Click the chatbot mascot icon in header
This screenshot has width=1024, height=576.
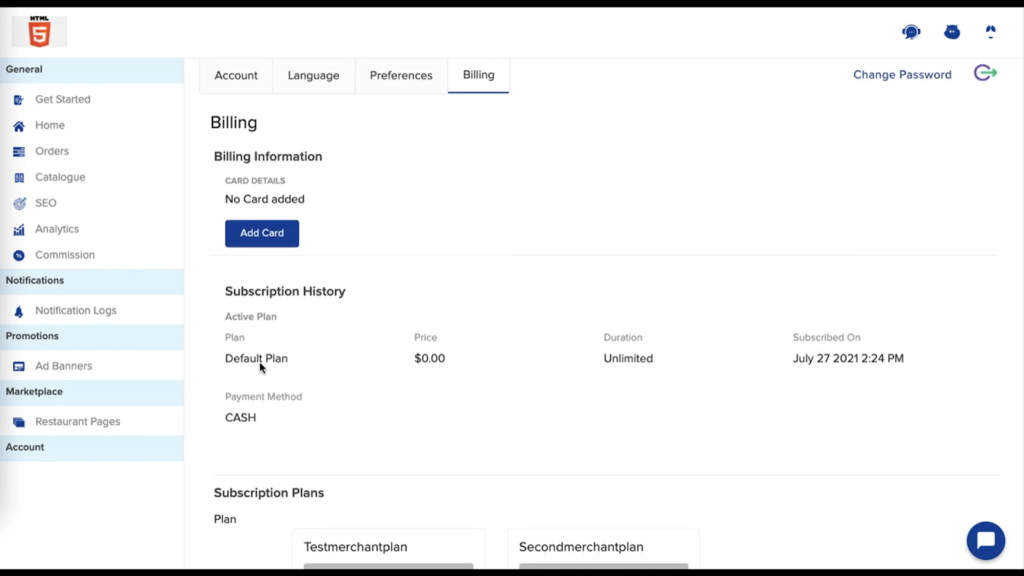point(952,31)
